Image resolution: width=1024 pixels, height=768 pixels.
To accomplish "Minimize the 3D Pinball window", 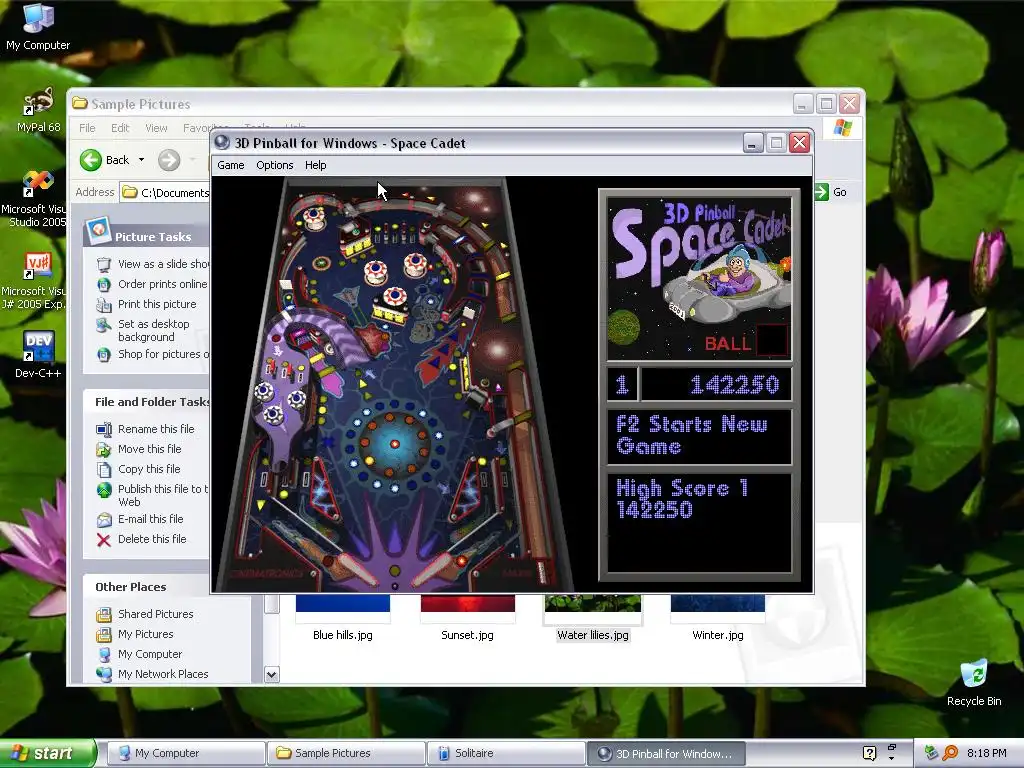I will pos(753,142).
